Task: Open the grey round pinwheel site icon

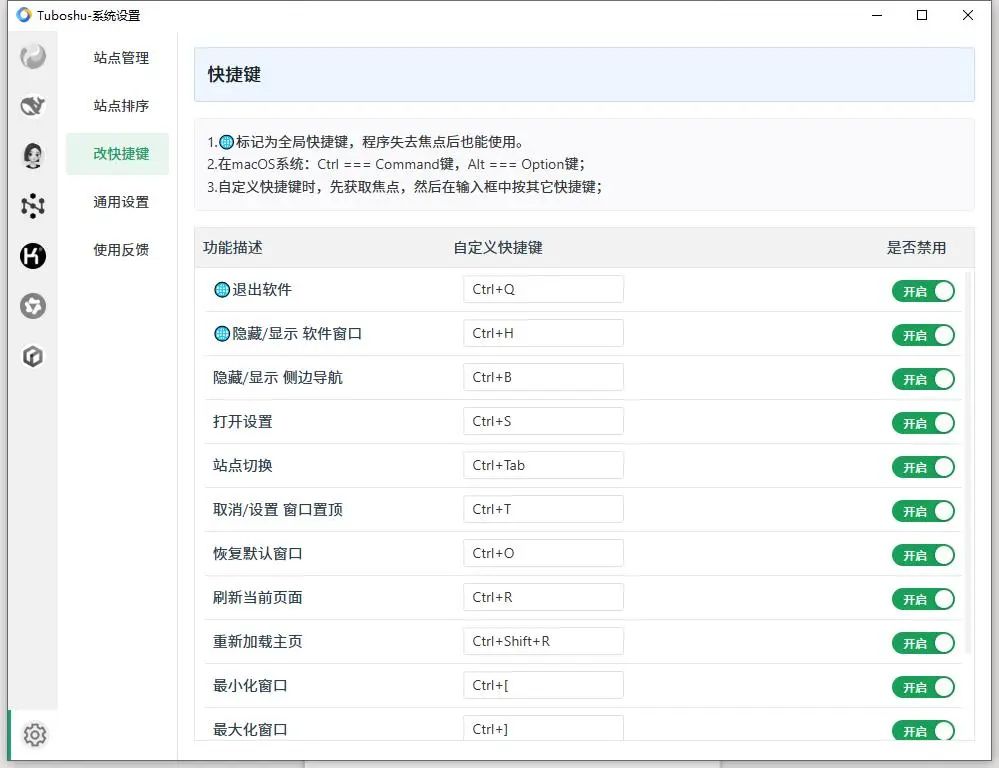Action: click(32, 306)
